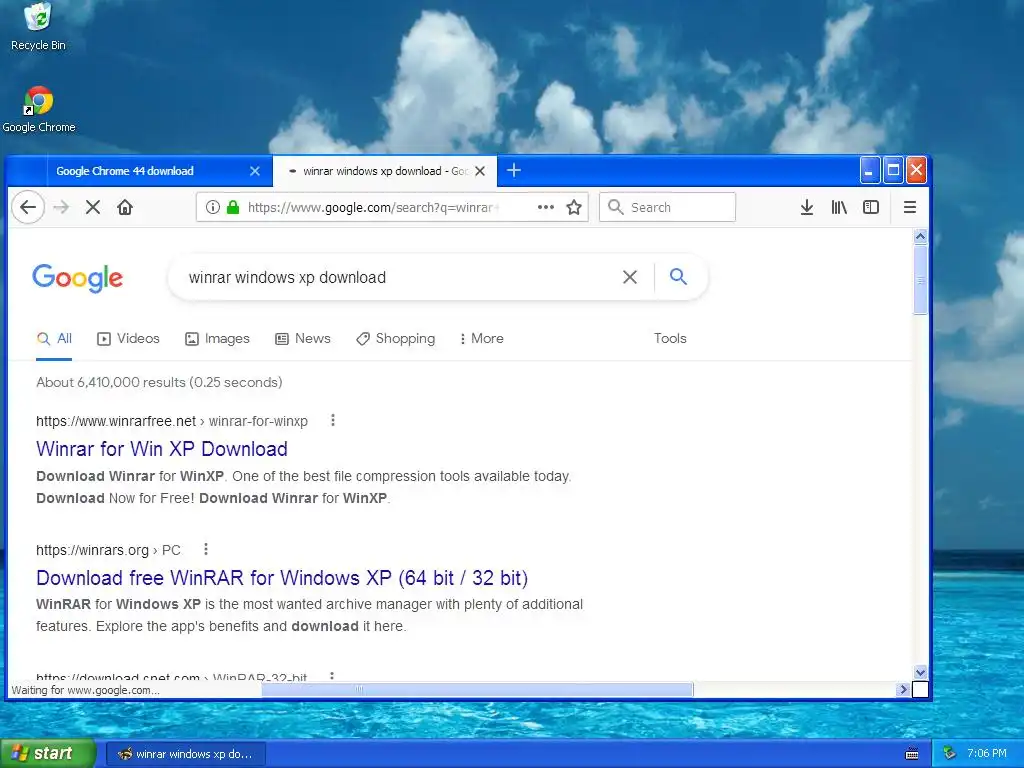The width and height of the screenshot is (1024, 768).
Task: Click the vertical scrollbar up arrow
Action: pyautogui.click(x=920, y=236)
